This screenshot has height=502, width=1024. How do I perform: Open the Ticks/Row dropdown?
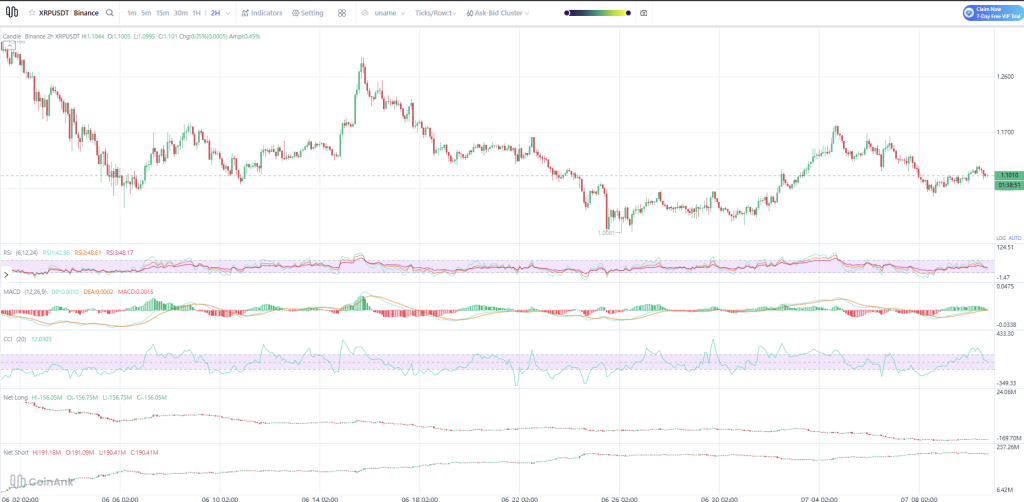[x=436, y=13]
